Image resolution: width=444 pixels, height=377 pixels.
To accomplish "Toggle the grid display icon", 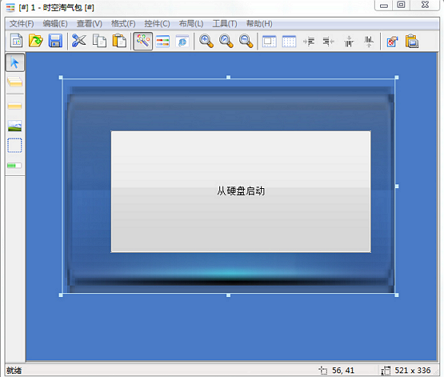I will [289, 41].
